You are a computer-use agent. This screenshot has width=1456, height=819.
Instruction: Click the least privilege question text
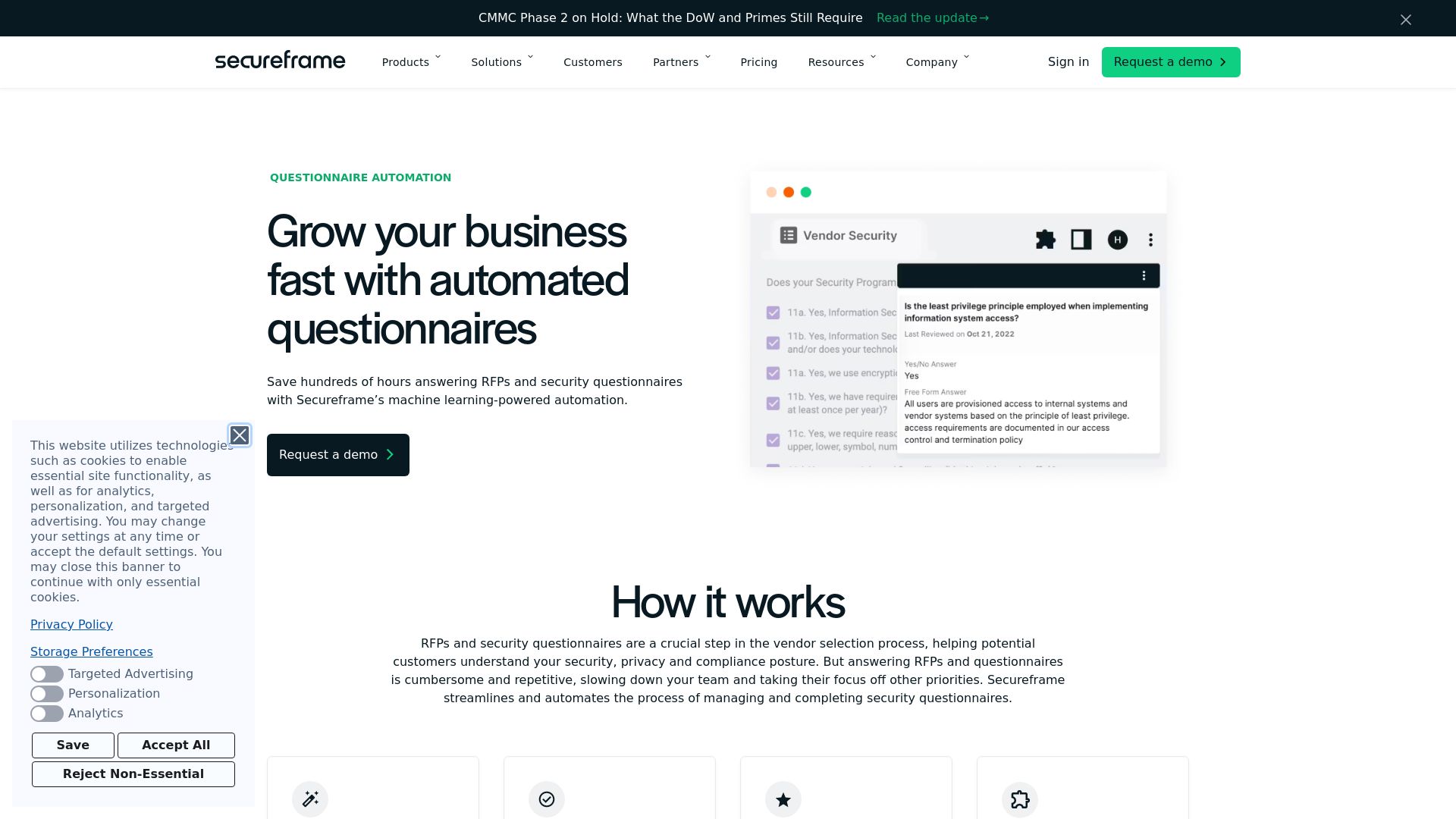1026,312
